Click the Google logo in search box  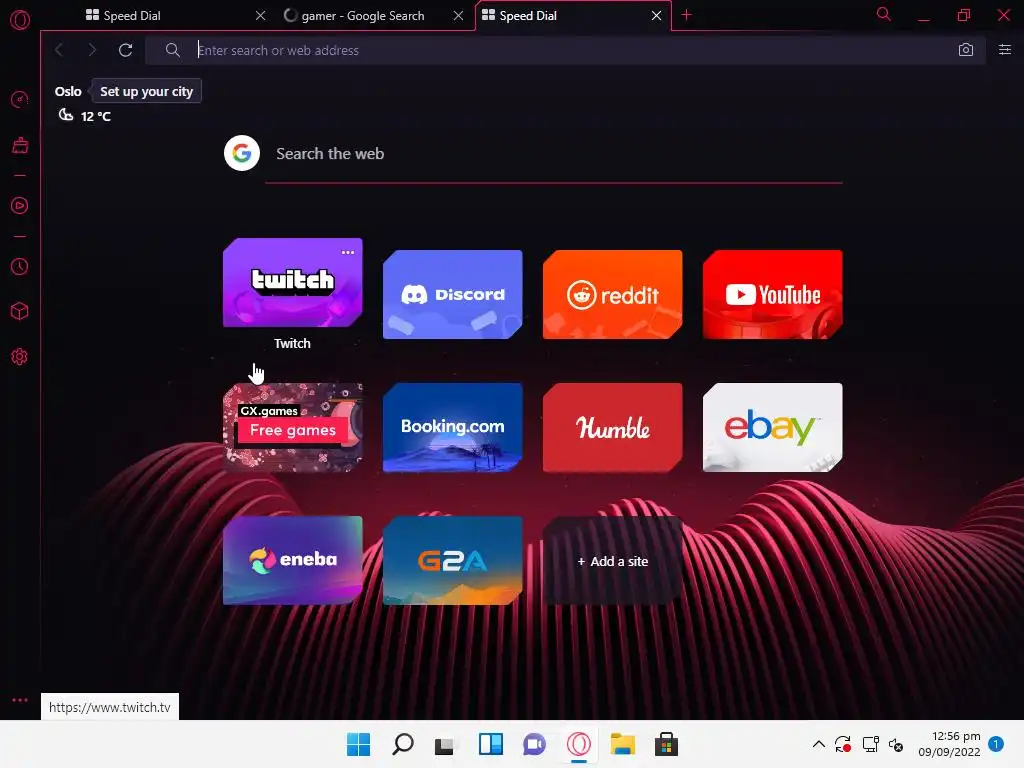pyautogui.click(x=242, y=153)
